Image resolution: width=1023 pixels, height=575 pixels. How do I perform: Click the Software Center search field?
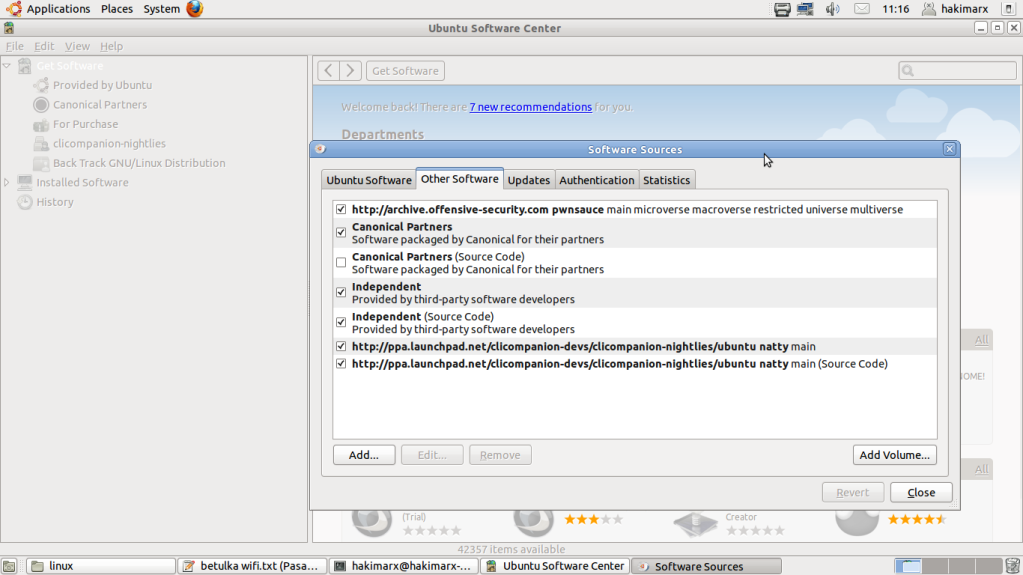coord(957,70)
